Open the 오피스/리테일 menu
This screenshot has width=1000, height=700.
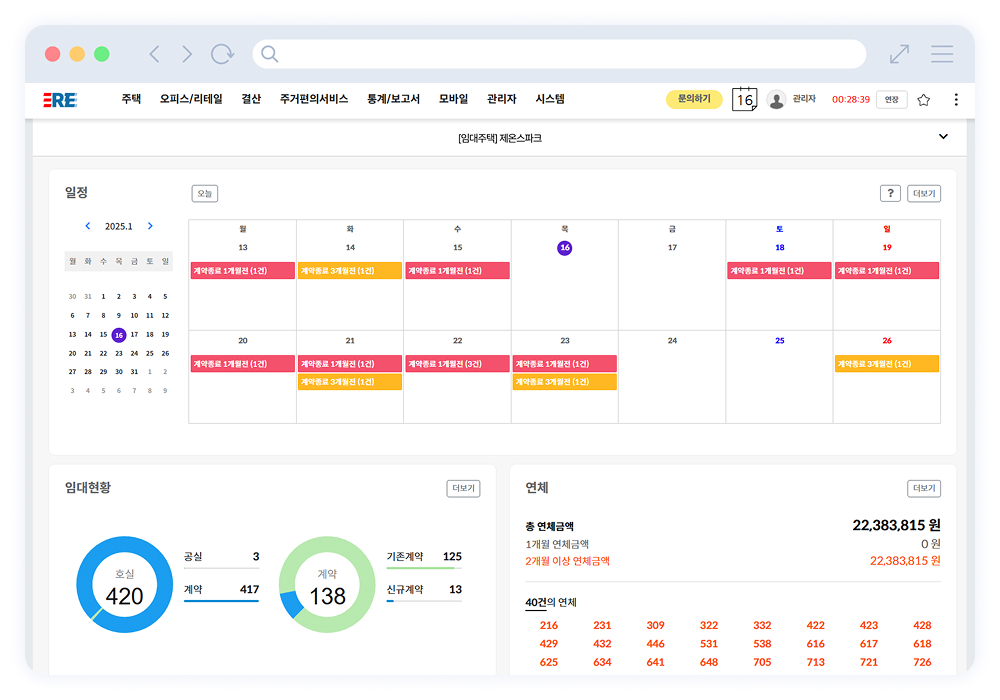(x=191, y=99)
